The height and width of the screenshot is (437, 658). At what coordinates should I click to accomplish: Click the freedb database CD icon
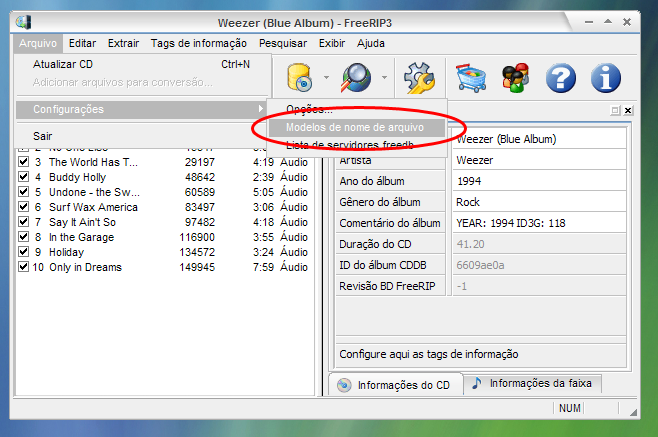(x=299, y=78)
